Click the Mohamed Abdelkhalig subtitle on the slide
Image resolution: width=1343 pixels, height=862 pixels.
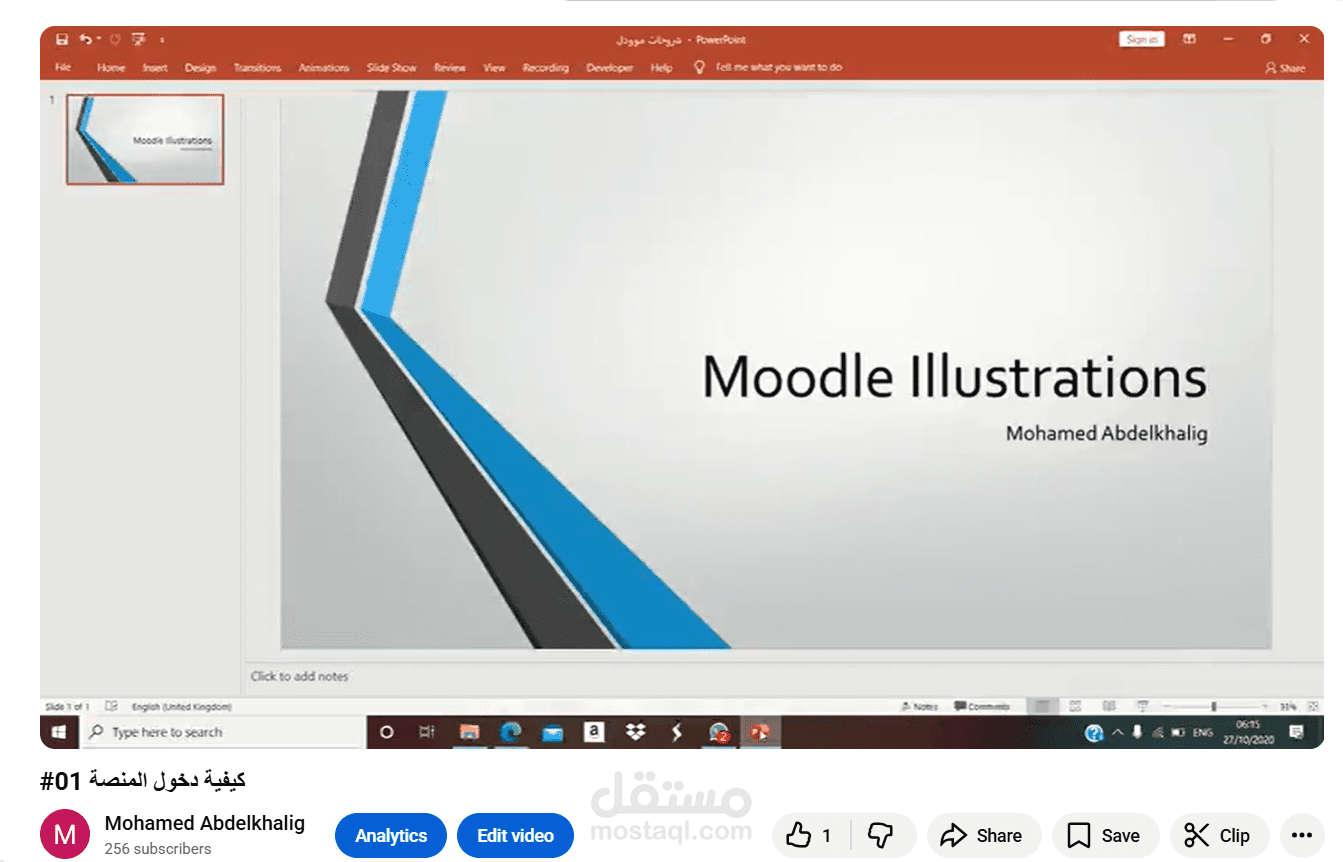point(1106,433)
